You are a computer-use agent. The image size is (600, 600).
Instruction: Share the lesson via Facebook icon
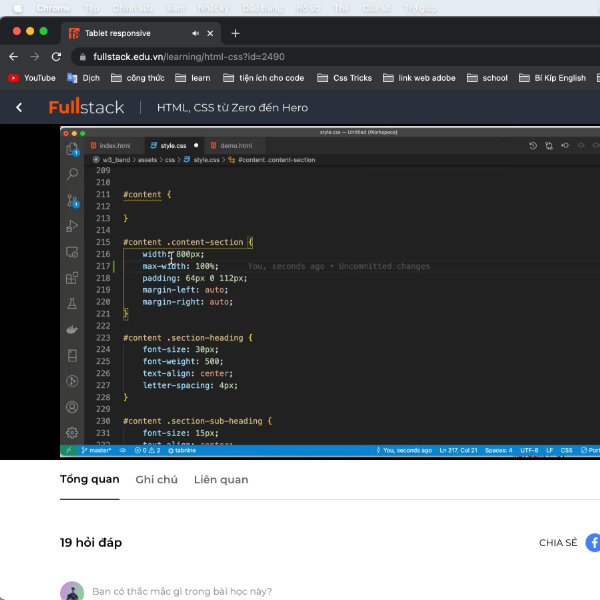pos(592,543)
